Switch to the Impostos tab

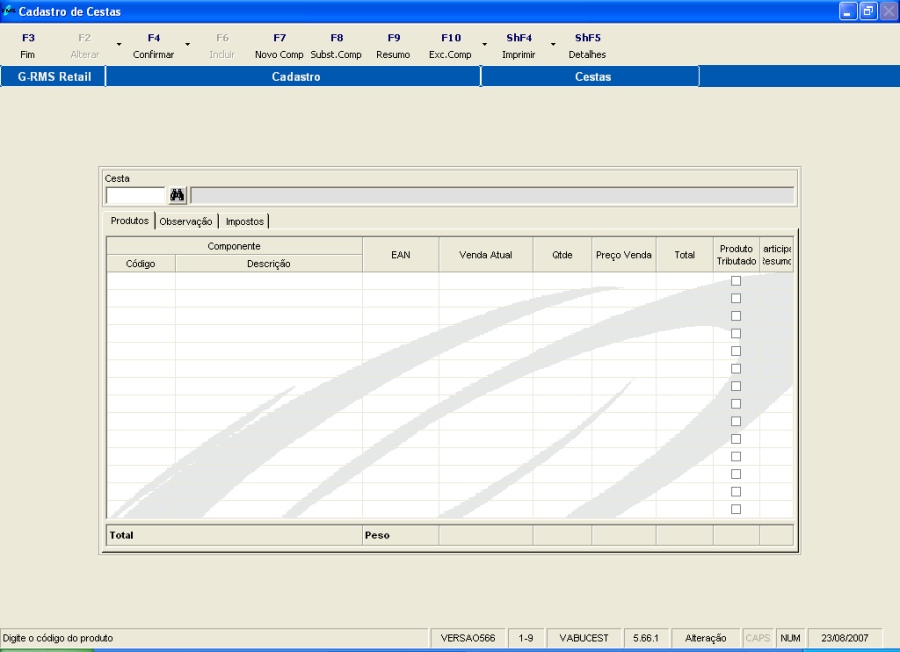pos(245,222)
